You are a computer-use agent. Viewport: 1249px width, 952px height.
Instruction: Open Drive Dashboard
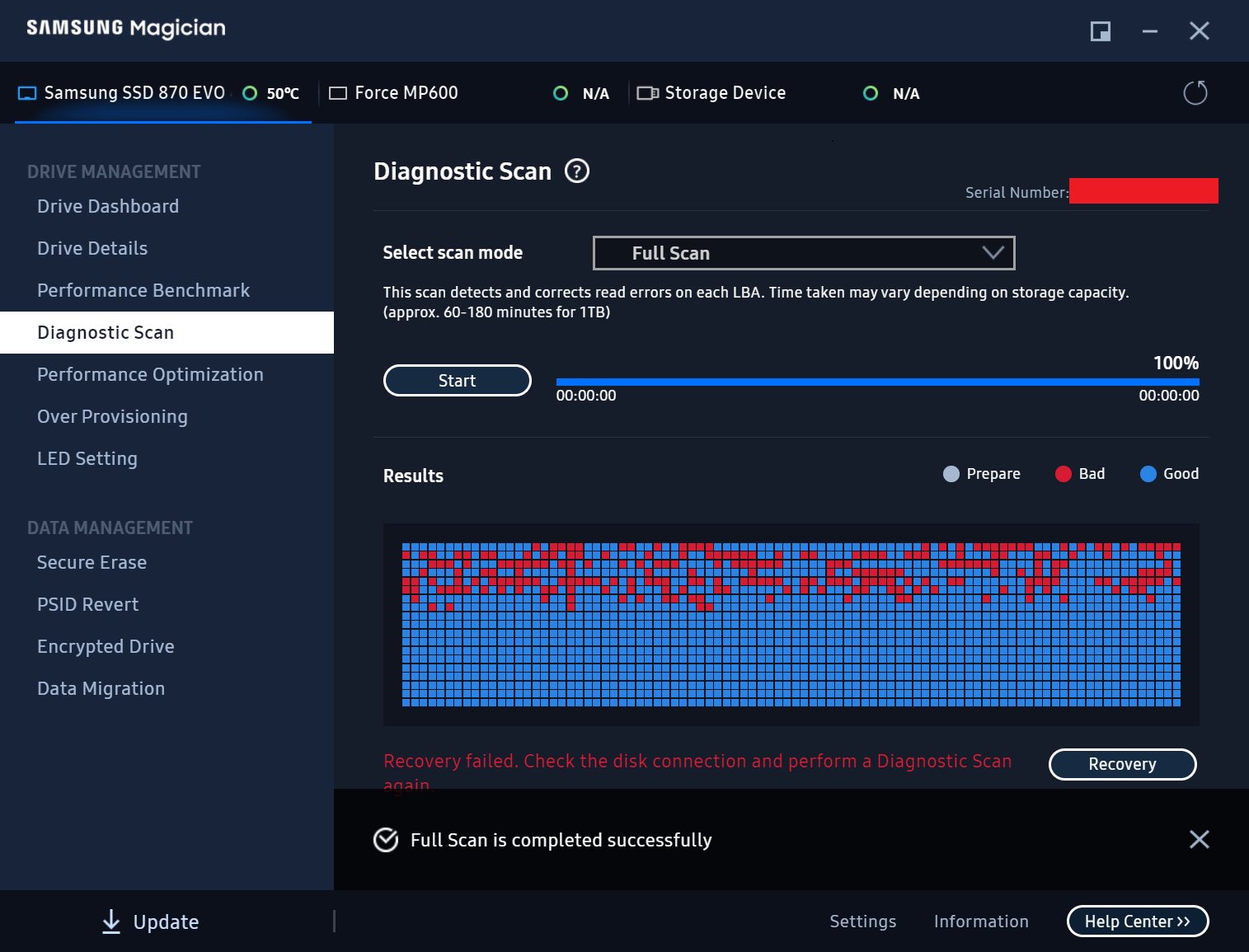pyautogui.click(x=108, y=206)
